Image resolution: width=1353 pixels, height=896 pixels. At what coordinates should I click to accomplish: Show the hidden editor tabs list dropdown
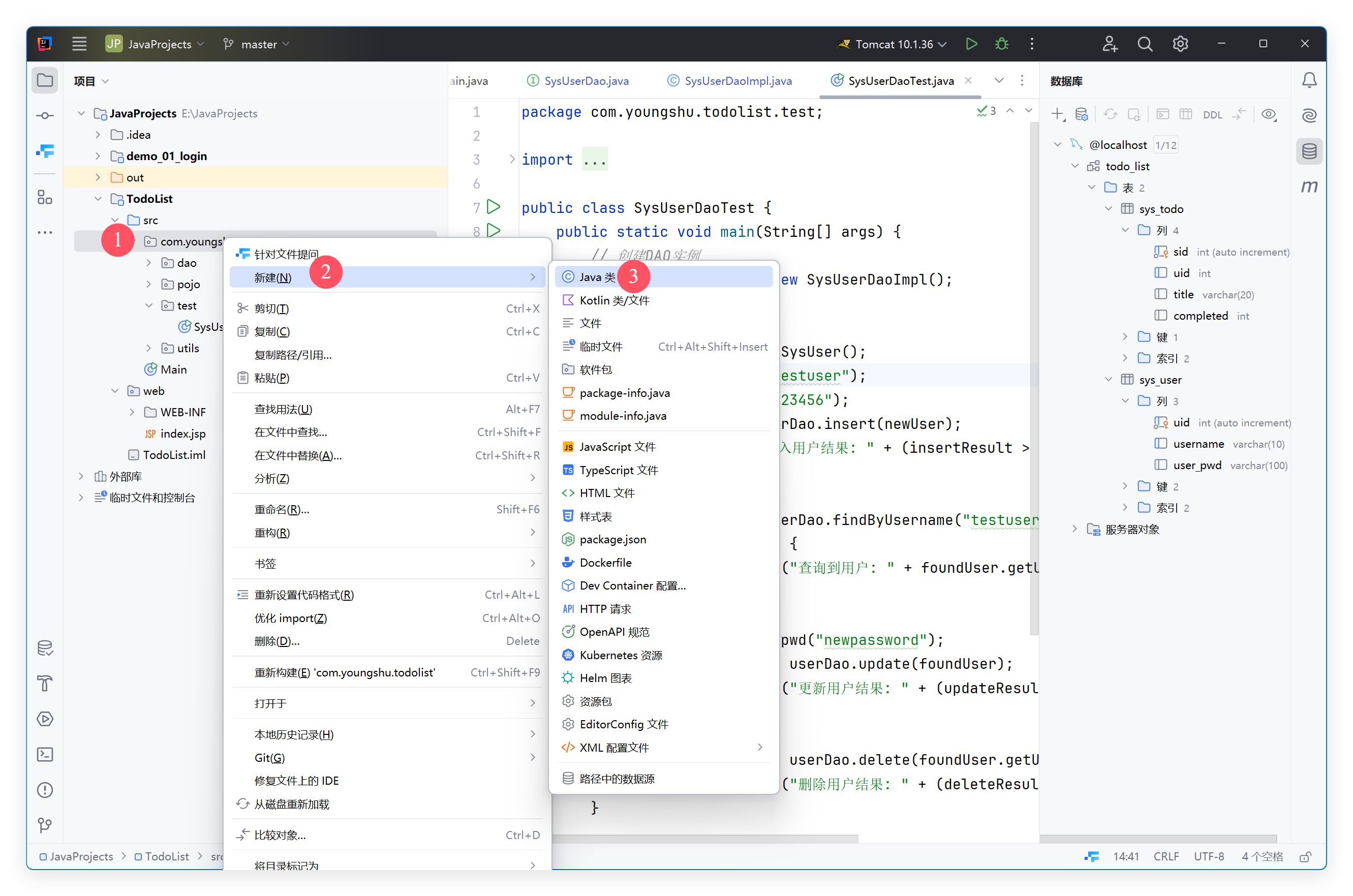(x=999, y=81)
